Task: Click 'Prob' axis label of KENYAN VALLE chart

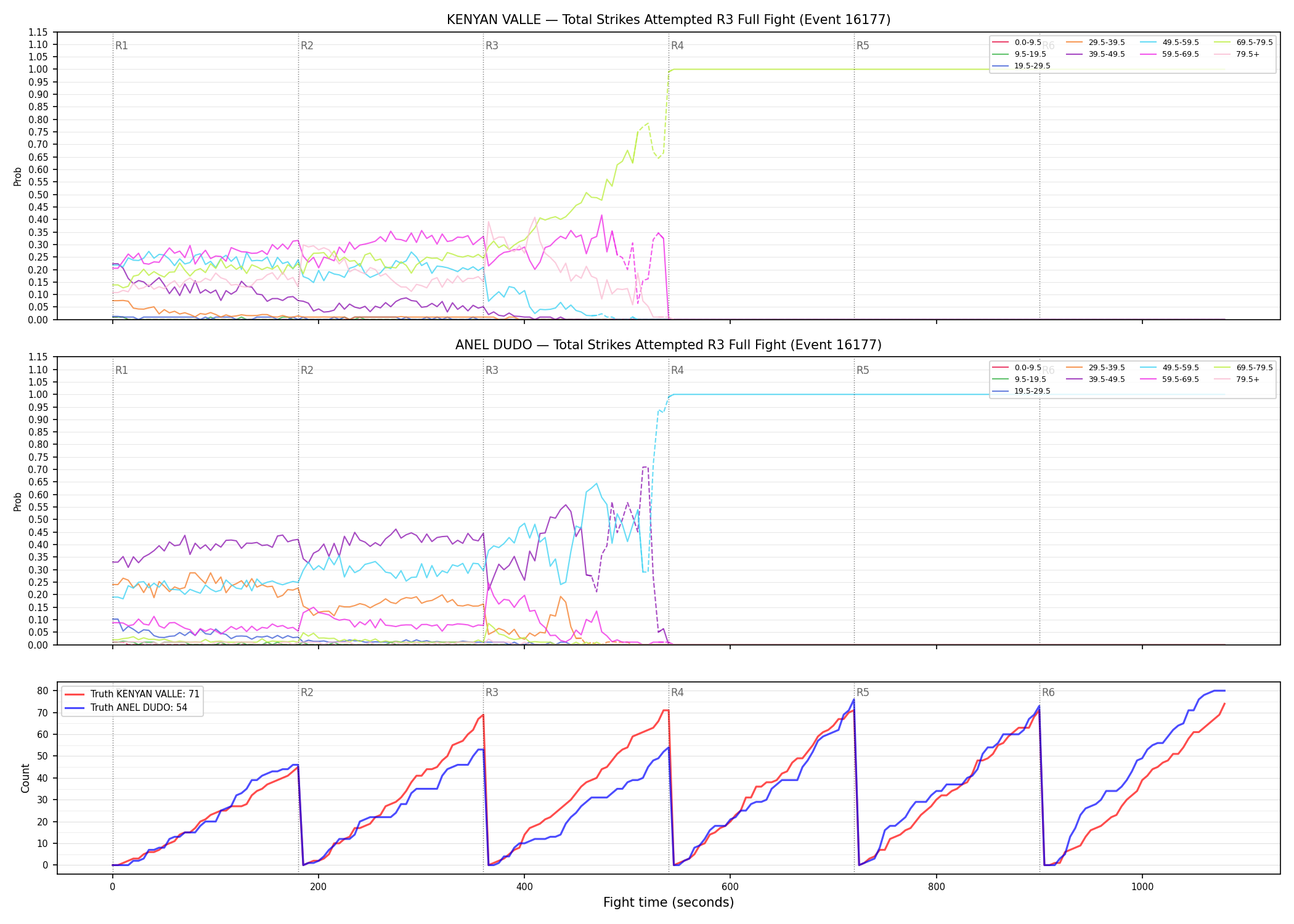Action: 18,176
